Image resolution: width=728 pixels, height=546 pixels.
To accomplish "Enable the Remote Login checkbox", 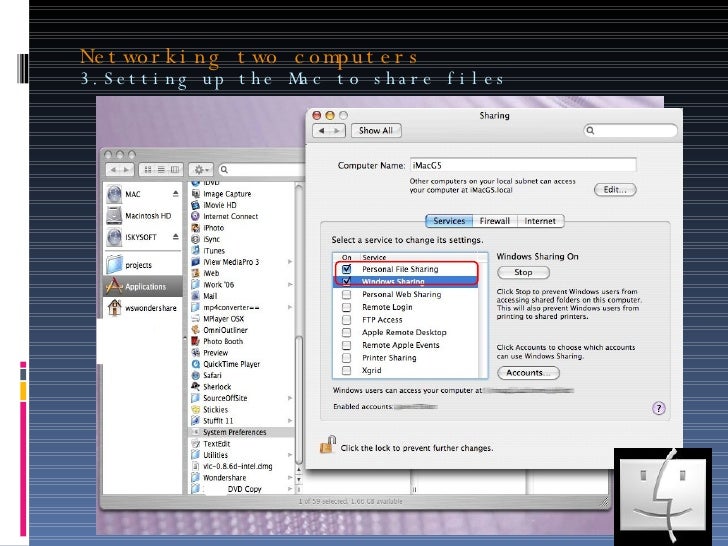I will click(x=346, y=307).
